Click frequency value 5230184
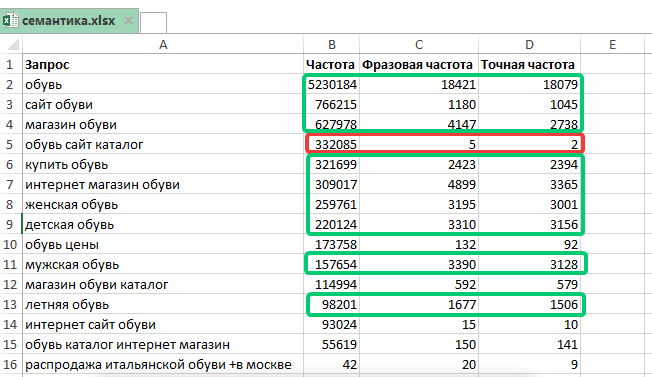This screenshot has height=377, width=652. [331, 84]
